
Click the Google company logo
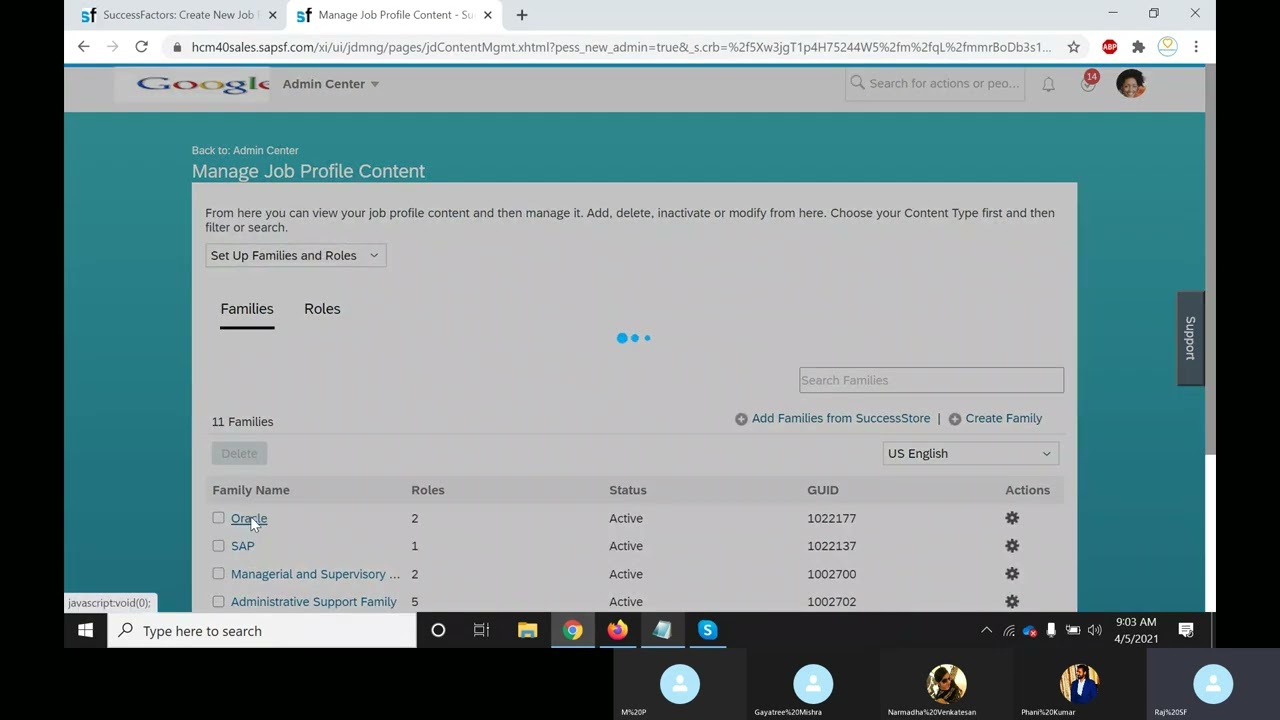203,84
